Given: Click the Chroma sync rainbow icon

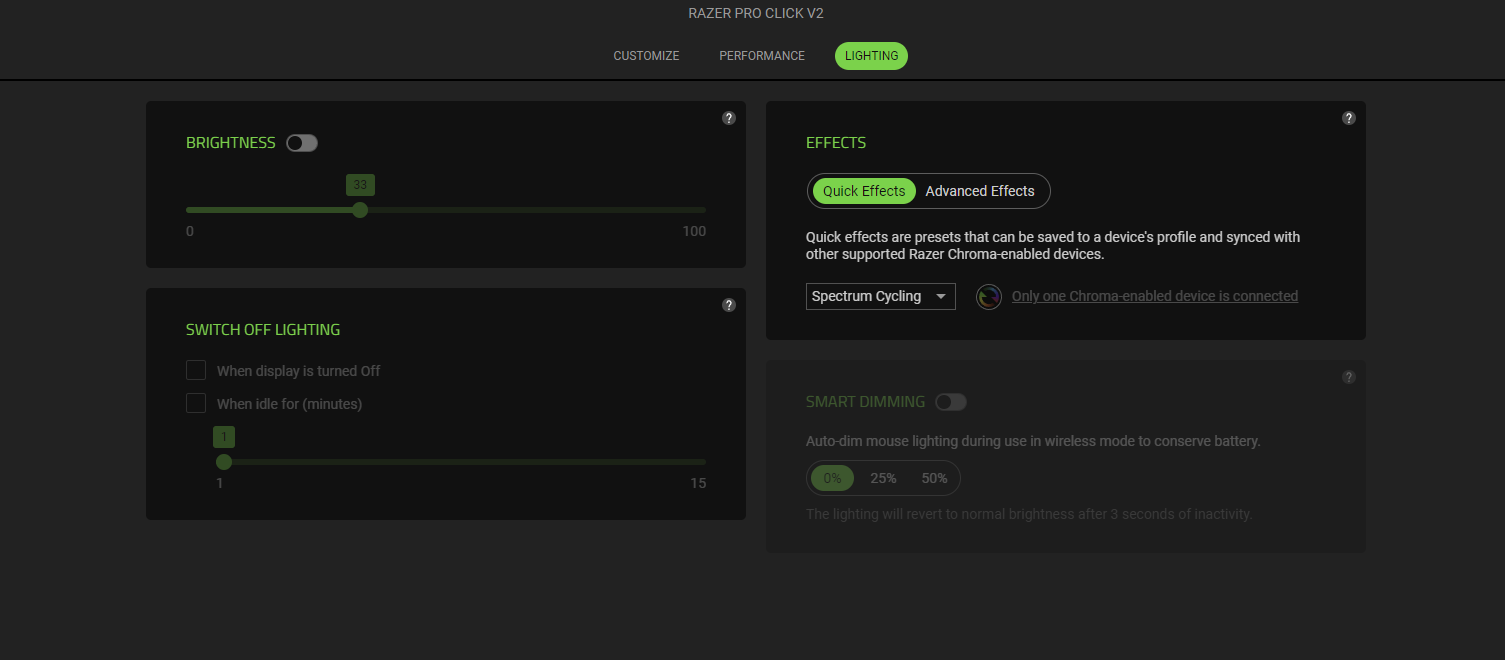Looking at the screenshot, I should [989, 297].
